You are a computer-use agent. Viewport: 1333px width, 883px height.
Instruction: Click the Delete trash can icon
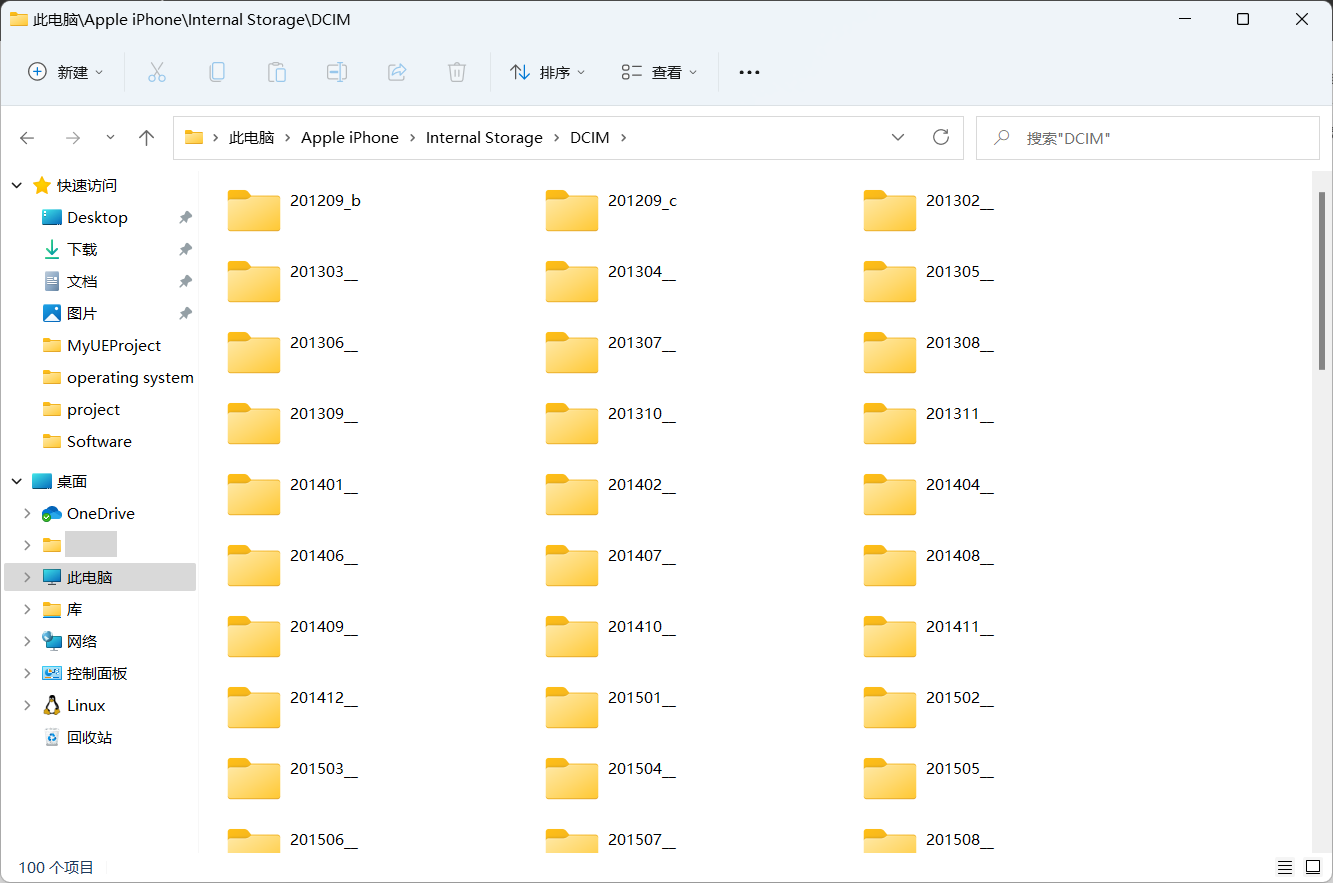pos(457,72)
